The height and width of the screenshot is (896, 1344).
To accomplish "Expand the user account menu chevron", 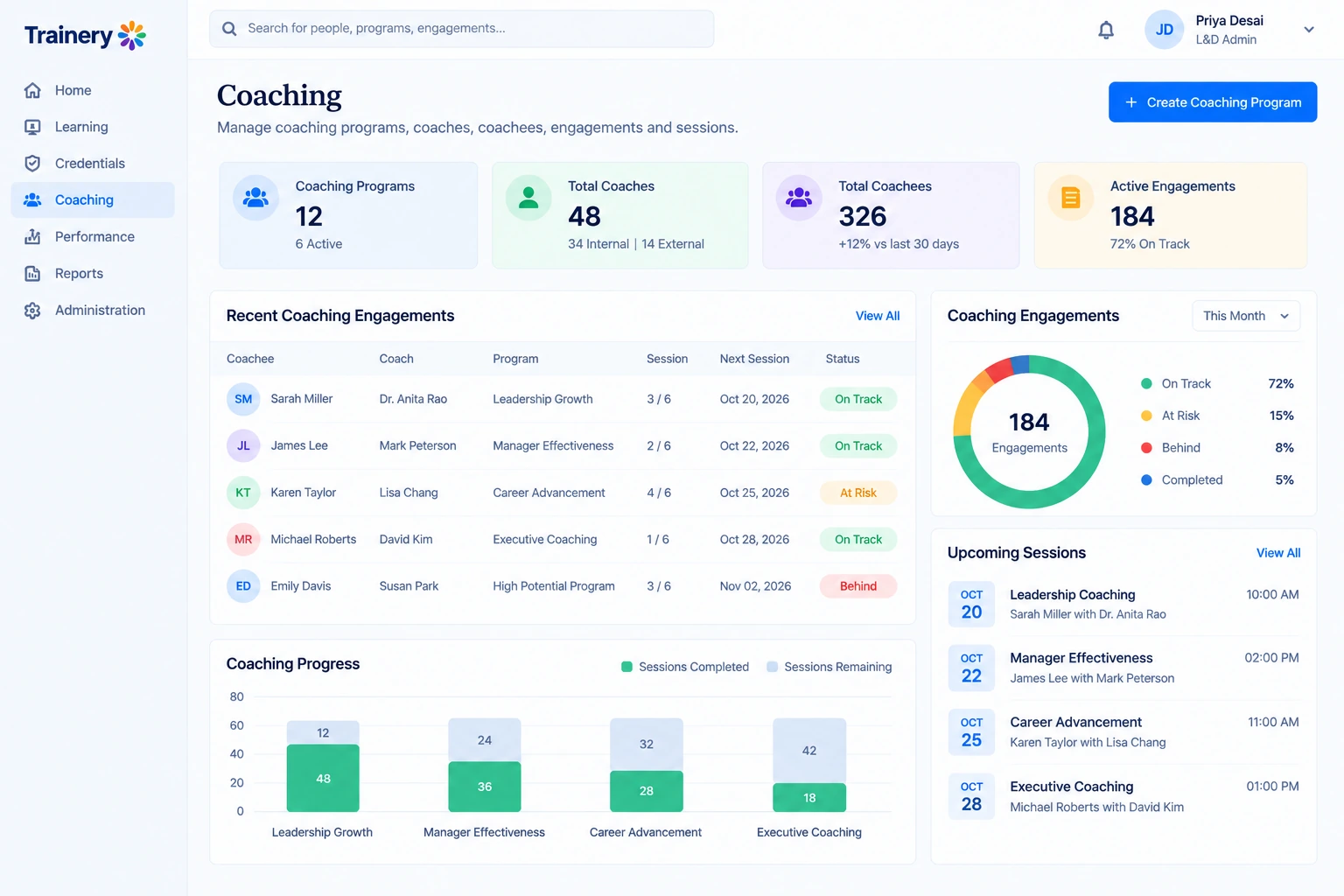I will (x=1309, y=30).
